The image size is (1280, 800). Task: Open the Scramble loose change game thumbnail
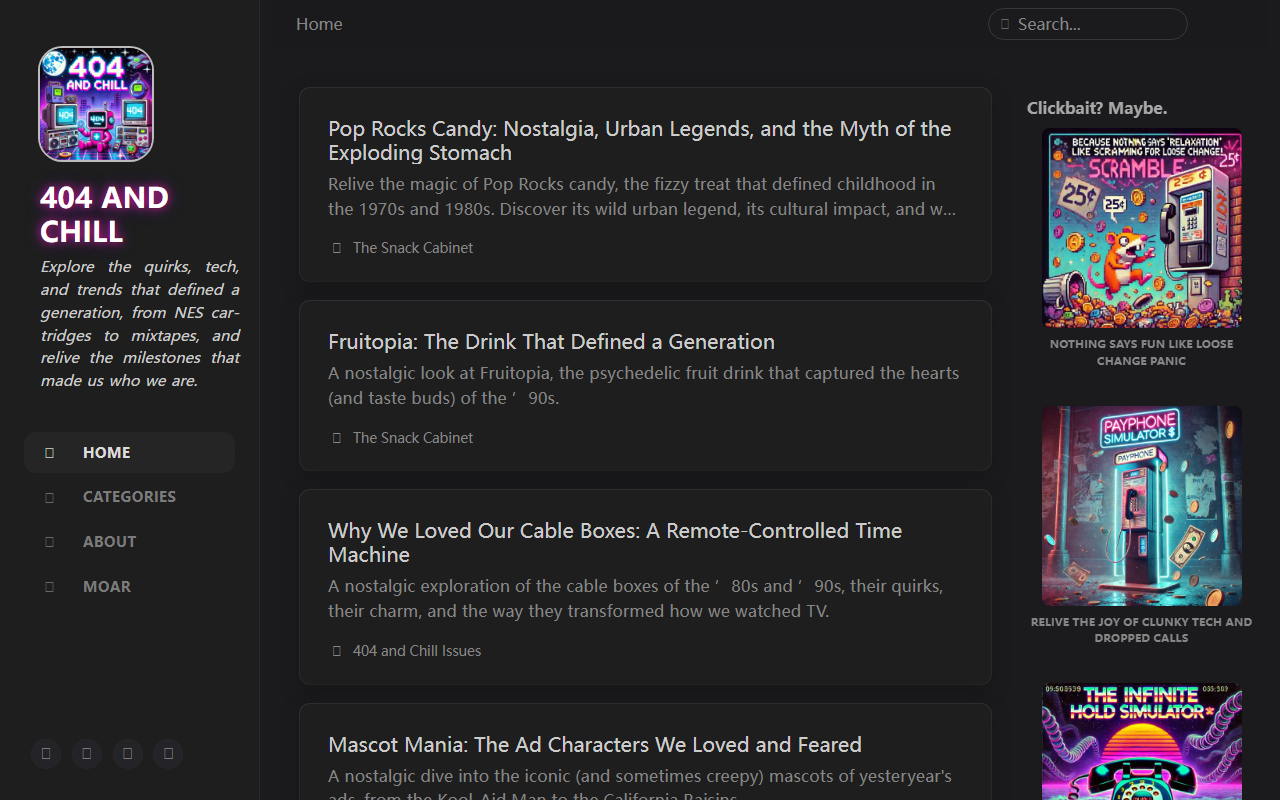(1142, 228)
